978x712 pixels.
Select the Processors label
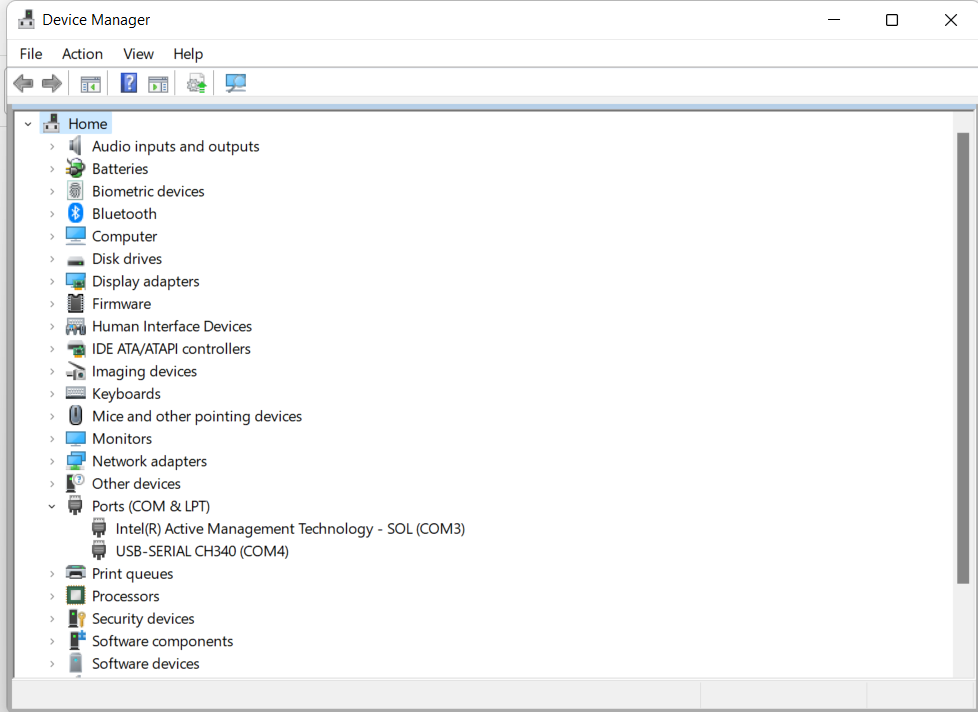coord(125,596)
